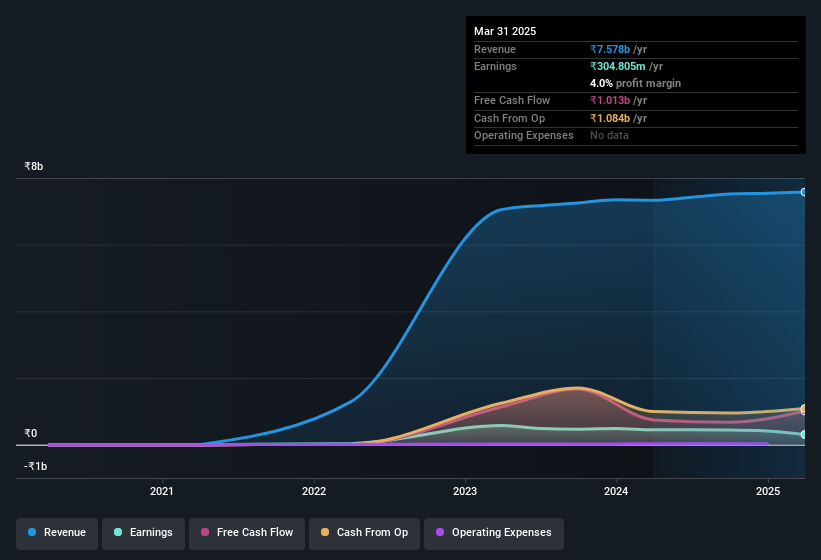Click the 2022 x-axis label

(314, 491)
